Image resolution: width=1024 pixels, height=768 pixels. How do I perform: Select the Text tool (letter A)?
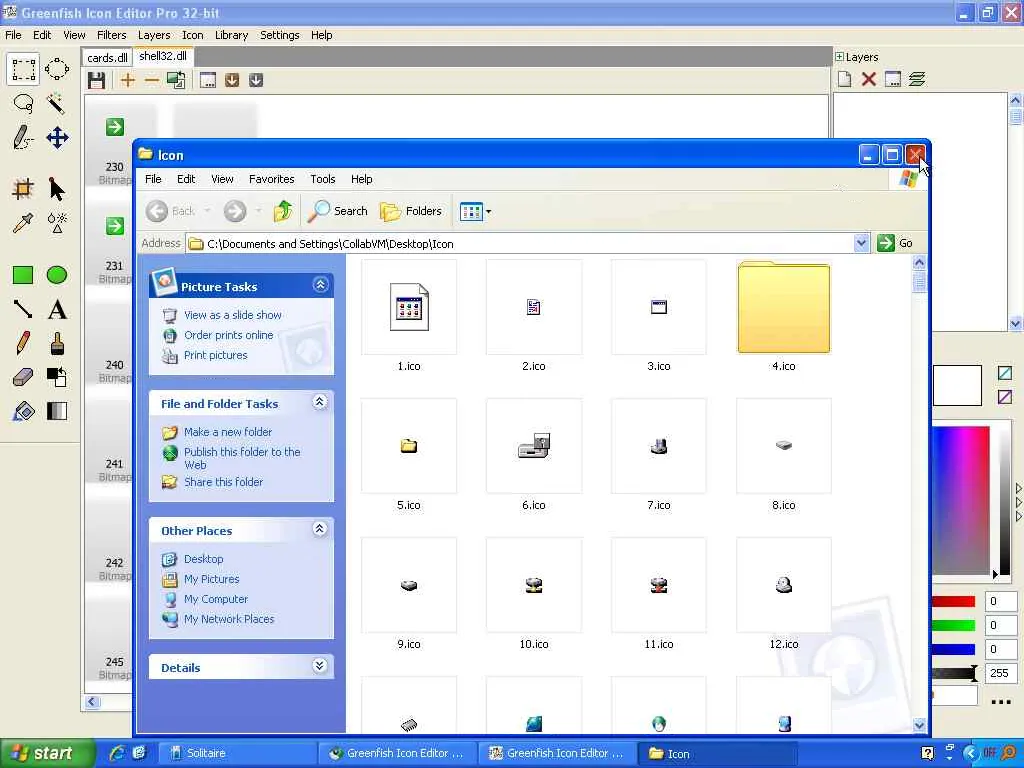point(57,309)
